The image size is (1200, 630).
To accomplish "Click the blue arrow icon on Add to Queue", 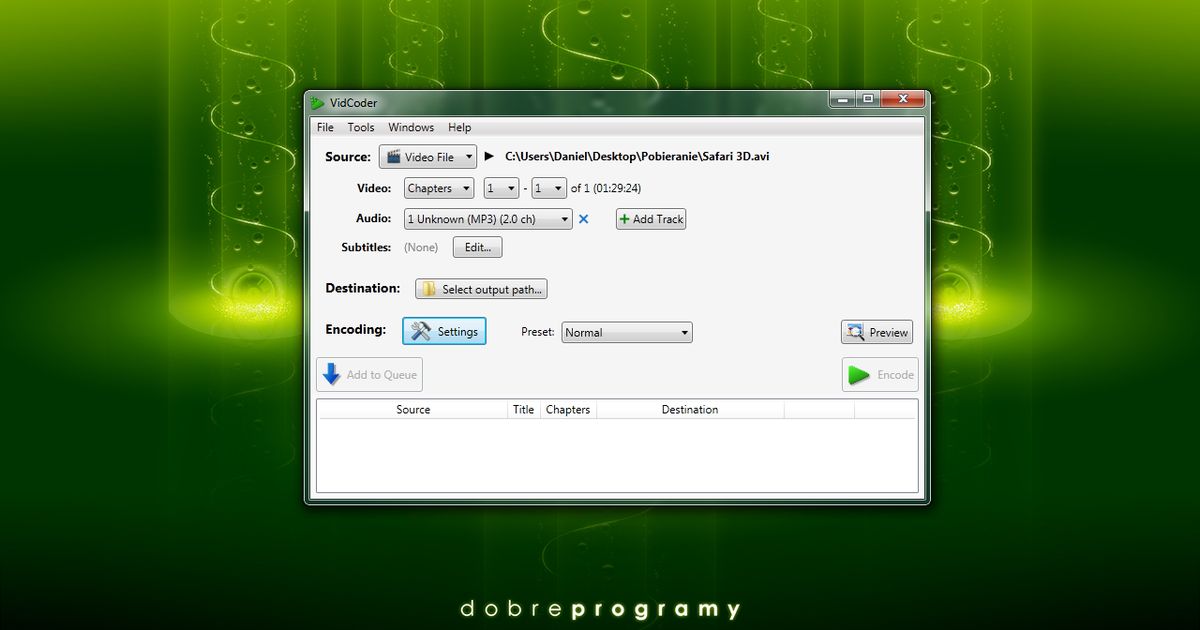I will pyautogui.click(x=333, y=374).
